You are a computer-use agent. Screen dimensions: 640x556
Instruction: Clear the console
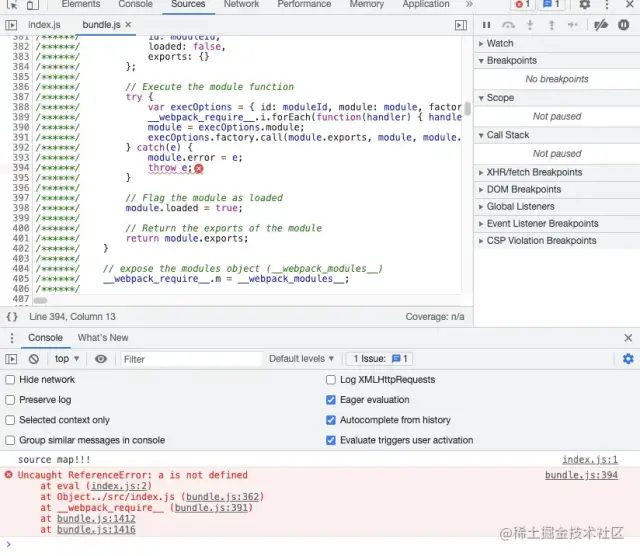click(34, 359)
